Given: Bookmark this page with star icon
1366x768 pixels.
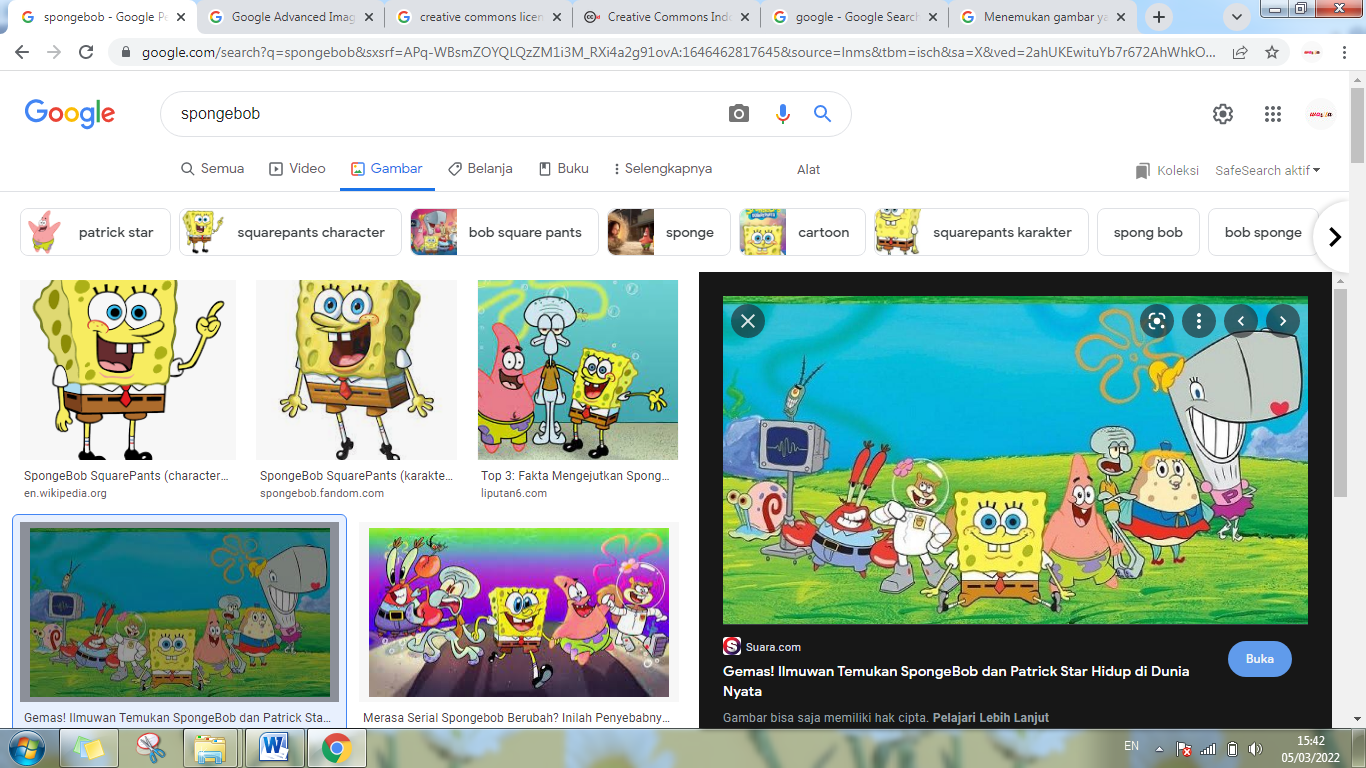Looking at the screenshot, I should pyautogui.click(x=1272, y=52).
